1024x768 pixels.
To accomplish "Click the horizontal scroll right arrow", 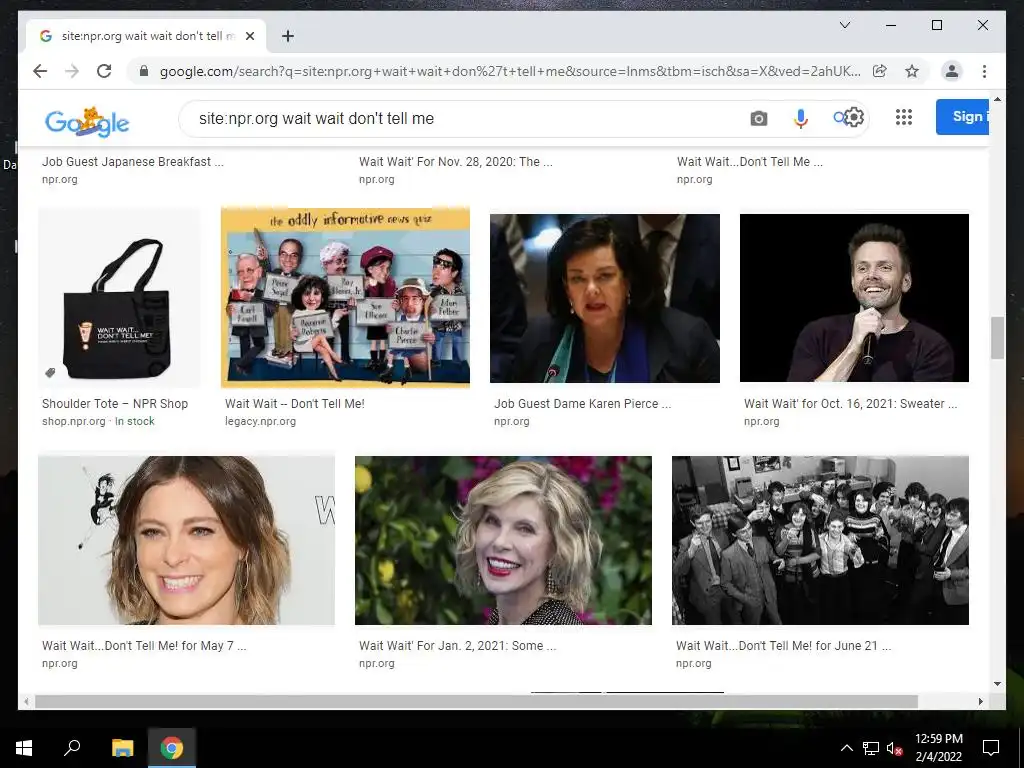I will pos(980,701).
